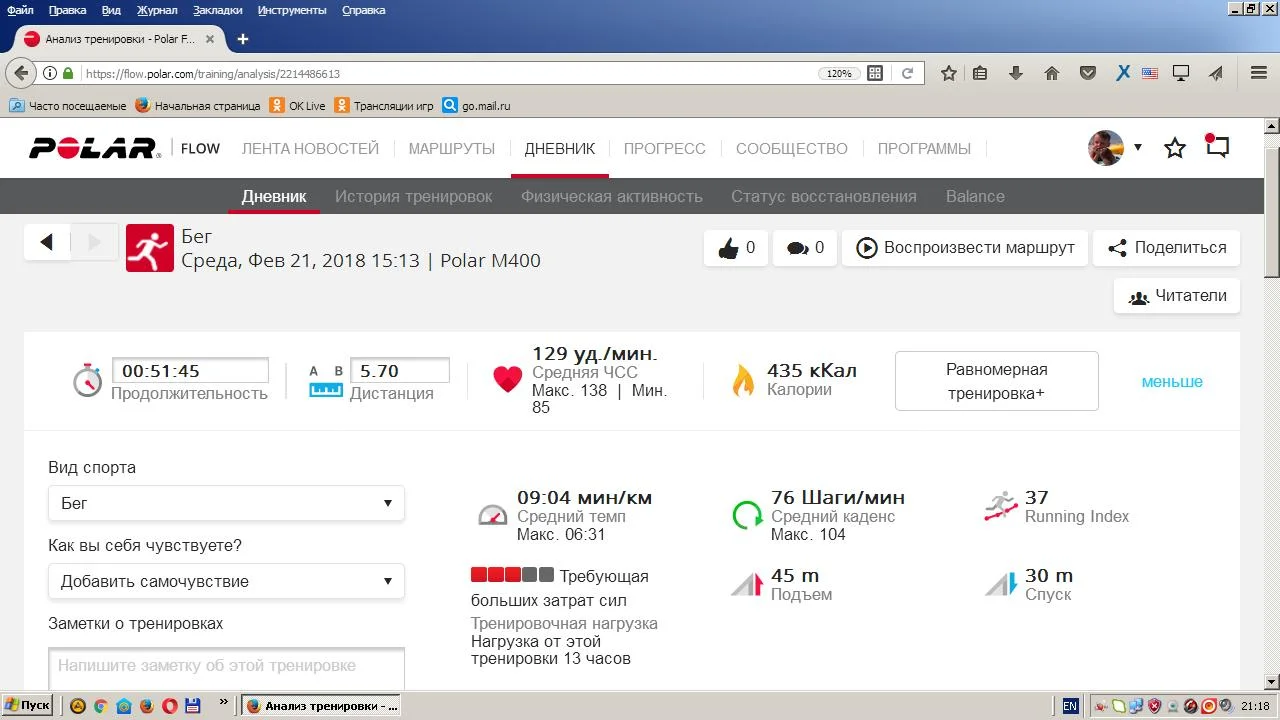Screen dimensions: 1280x720
Task: Click the duration field 00:51:45
Action: tap(190, 371)
